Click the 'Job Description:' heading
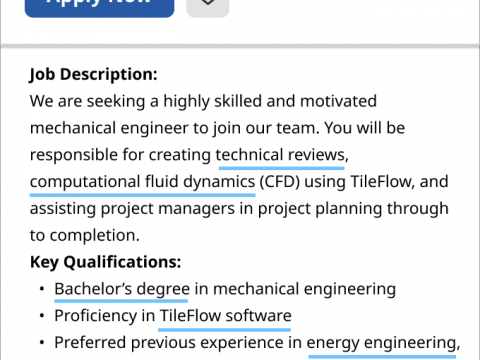 point(93,74)
